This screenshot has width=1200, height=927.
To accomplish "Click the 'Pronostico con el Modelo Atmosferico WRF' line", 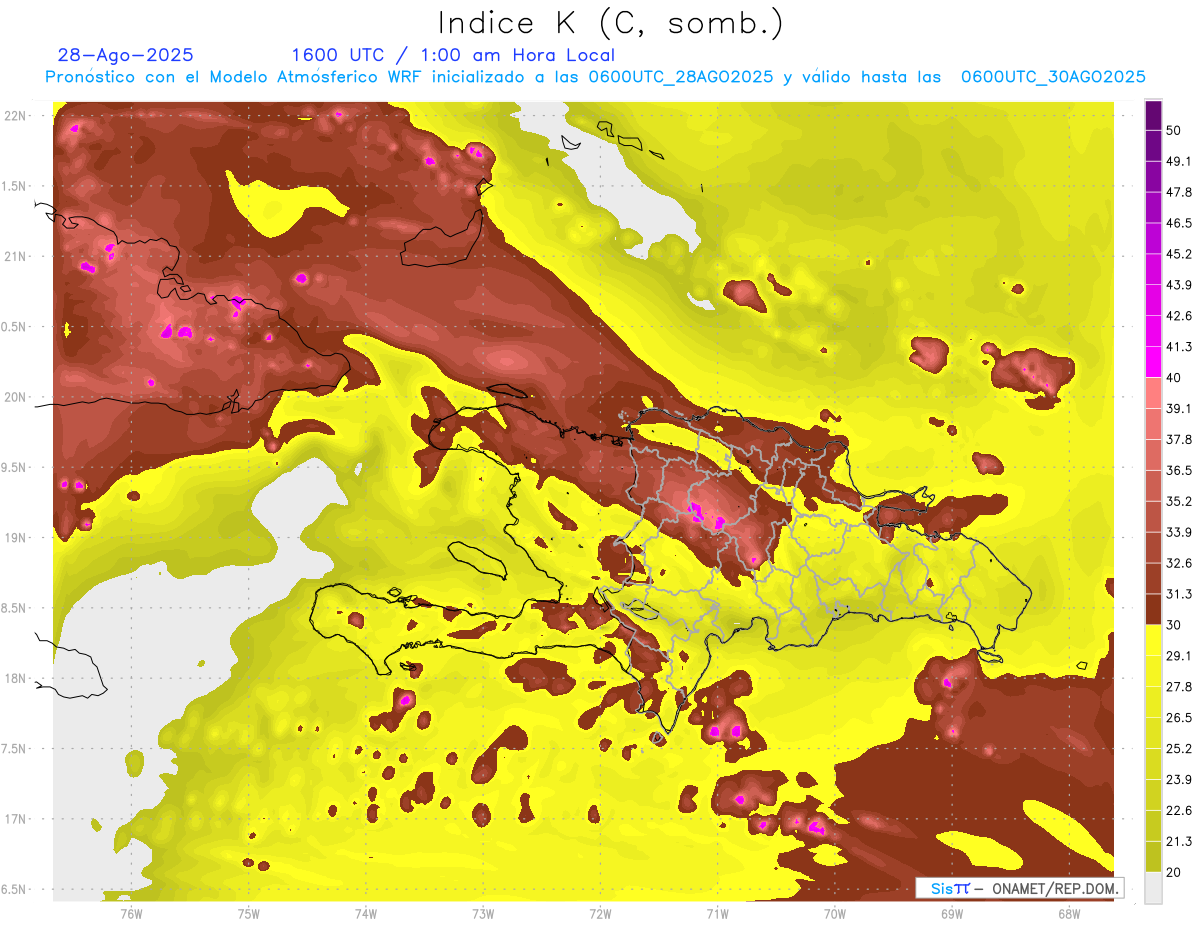I will [x=595, y=77].
